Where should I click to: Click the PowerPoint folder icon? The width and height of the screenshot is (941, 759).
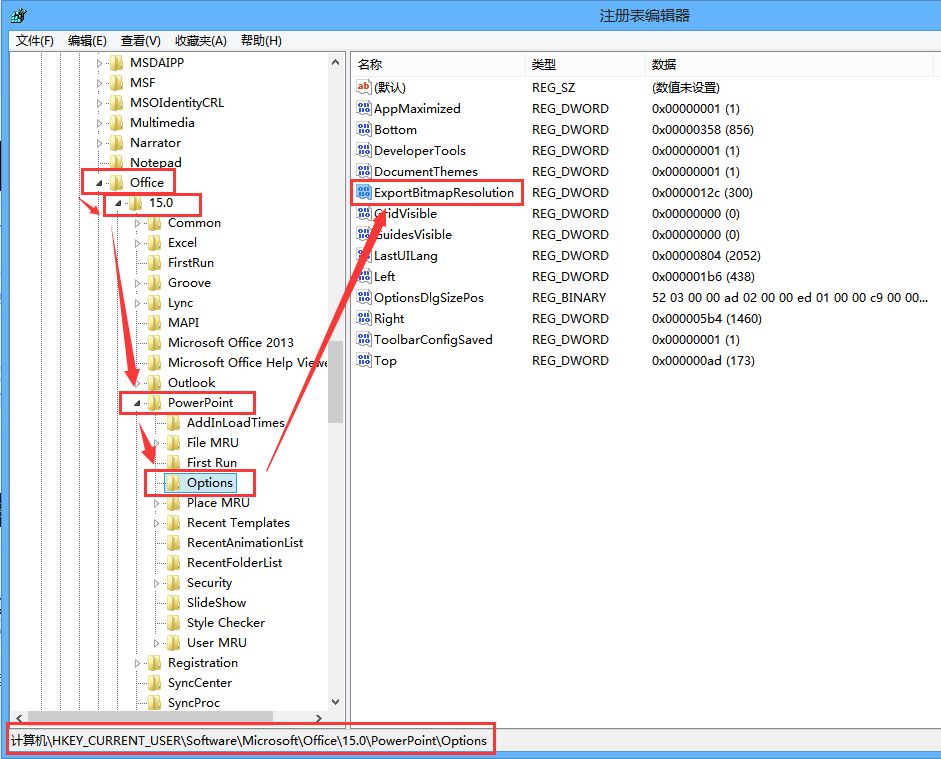click(155, 403)
